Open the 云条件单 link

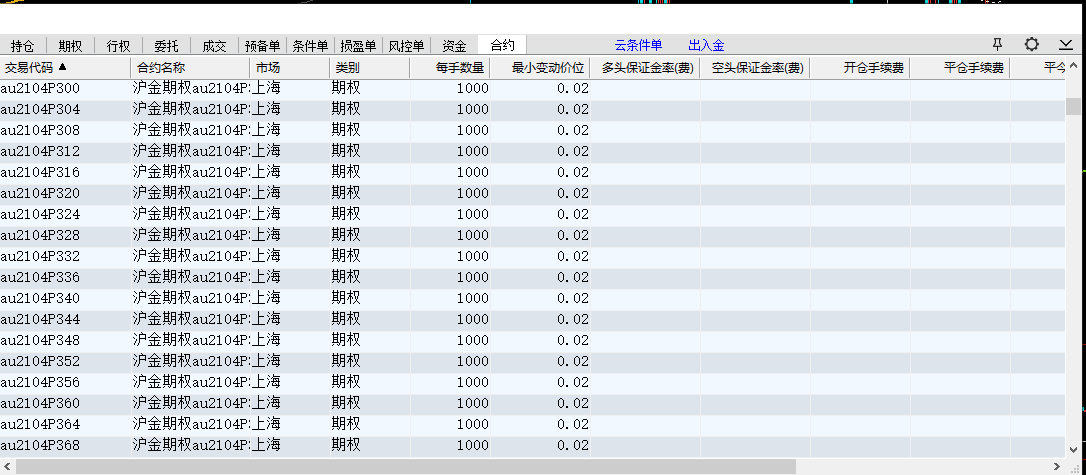click(638, 46)
